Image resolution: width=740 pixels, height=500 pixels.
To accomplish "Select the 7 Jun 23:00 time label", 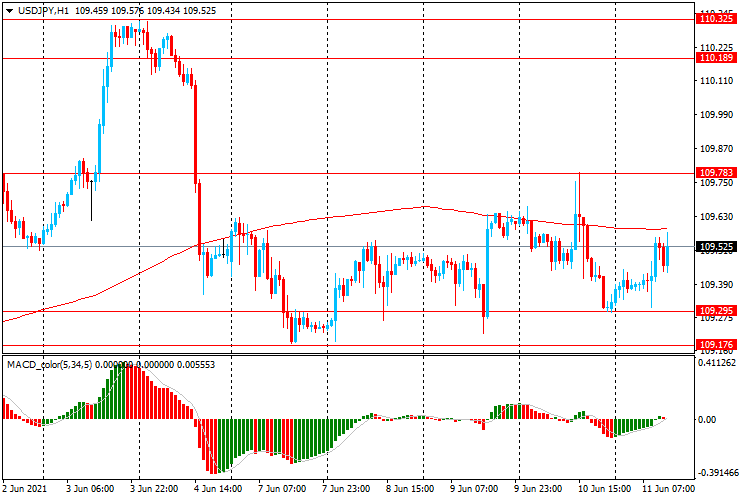I will (346, 488).
